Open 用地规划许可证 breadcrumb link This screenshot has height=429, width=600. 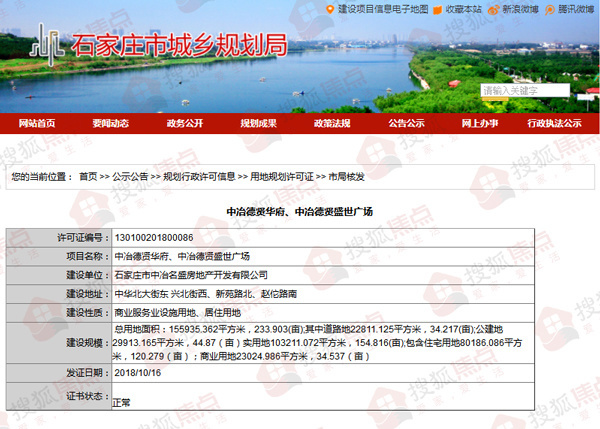(282, 176)
